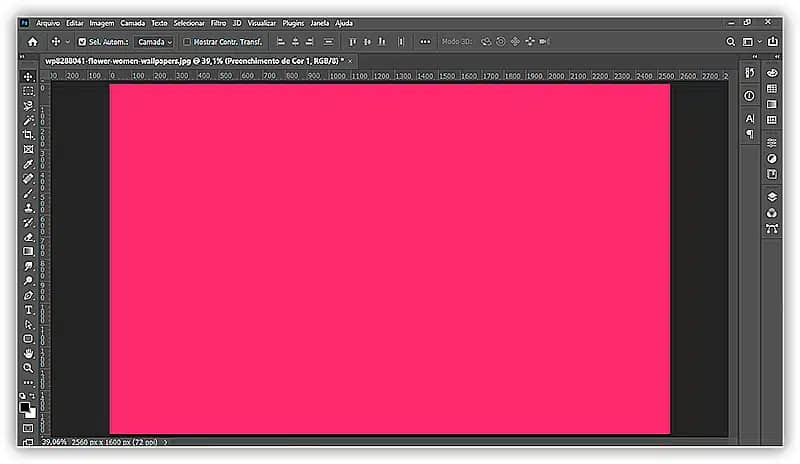800x464 pixels.
Task: Select the Rectangle shape tool
Action: (x=28, y=339)
